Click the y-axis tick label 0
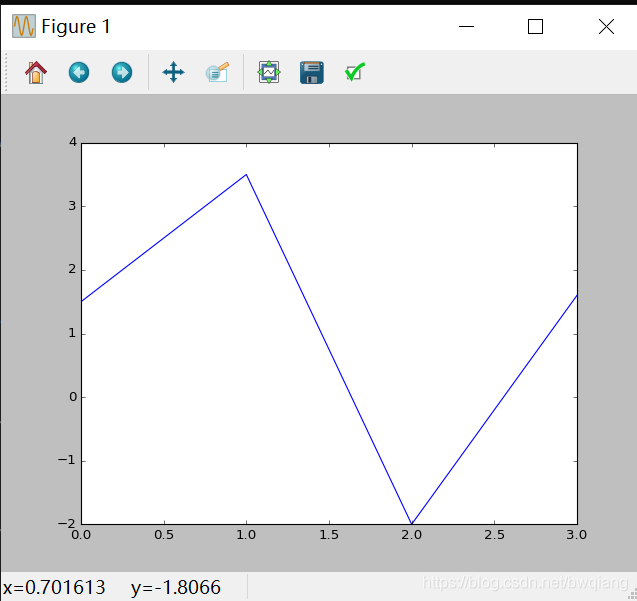The height and width of the screenshot is (601, 637). tap(73, 397)
